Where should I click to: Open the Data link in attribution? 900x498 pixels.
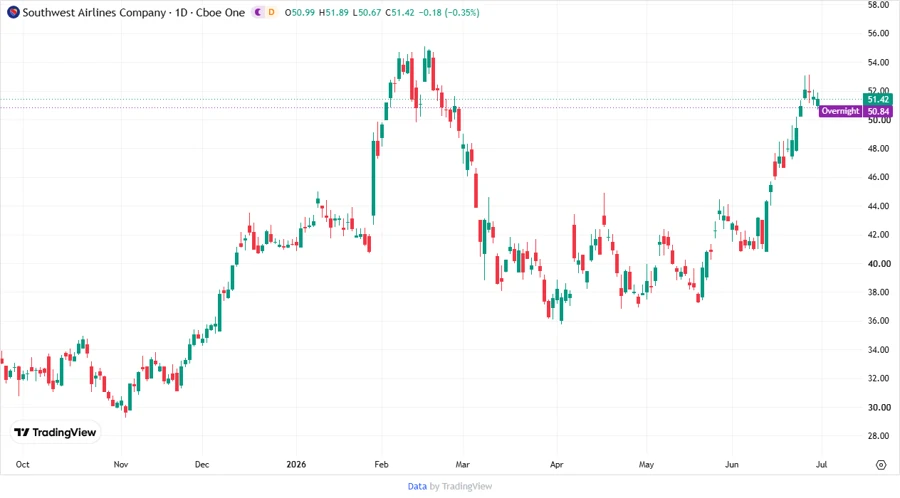(417, 487)
